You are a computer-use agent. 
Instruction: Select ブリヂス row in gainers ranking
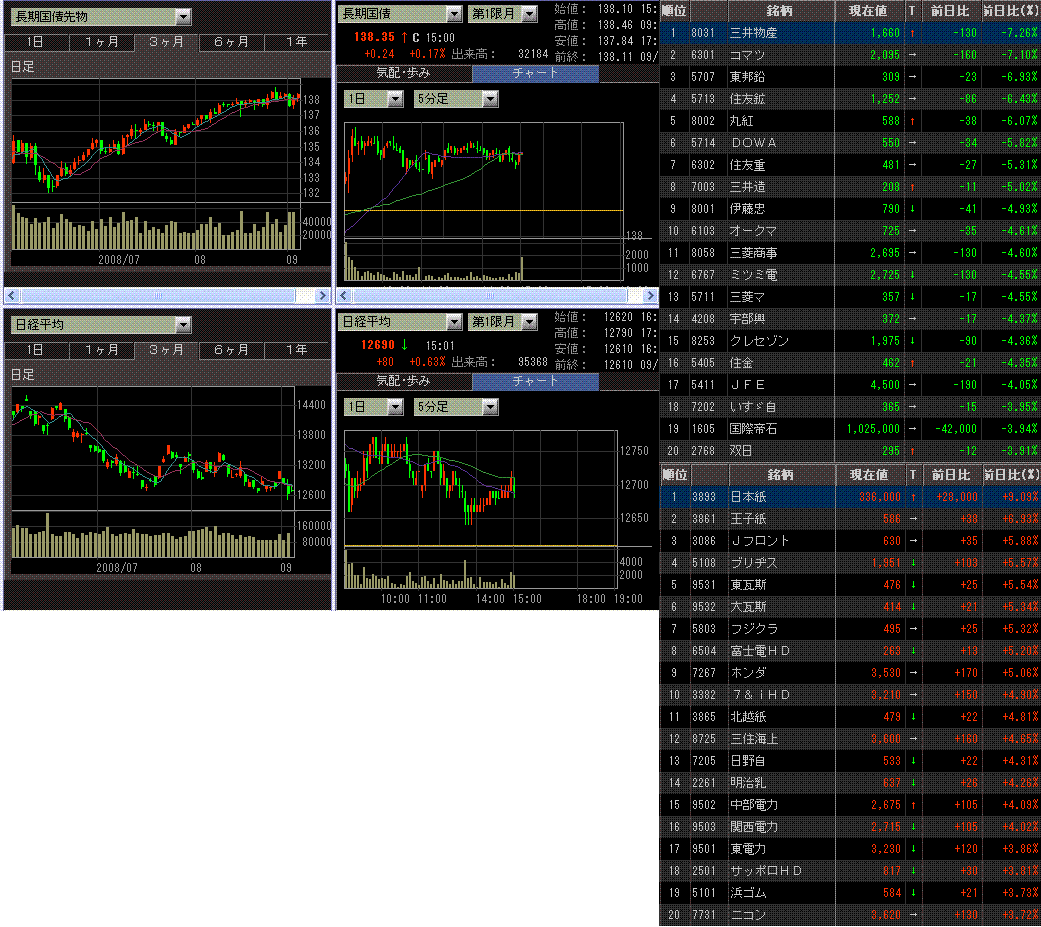point(850,563)
